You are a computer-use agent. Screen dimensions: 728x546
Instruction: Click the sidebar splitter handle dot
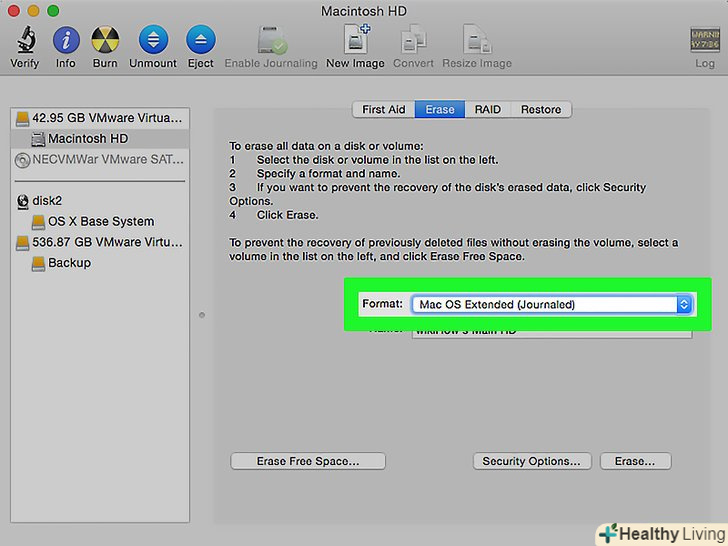pos(202,315)
